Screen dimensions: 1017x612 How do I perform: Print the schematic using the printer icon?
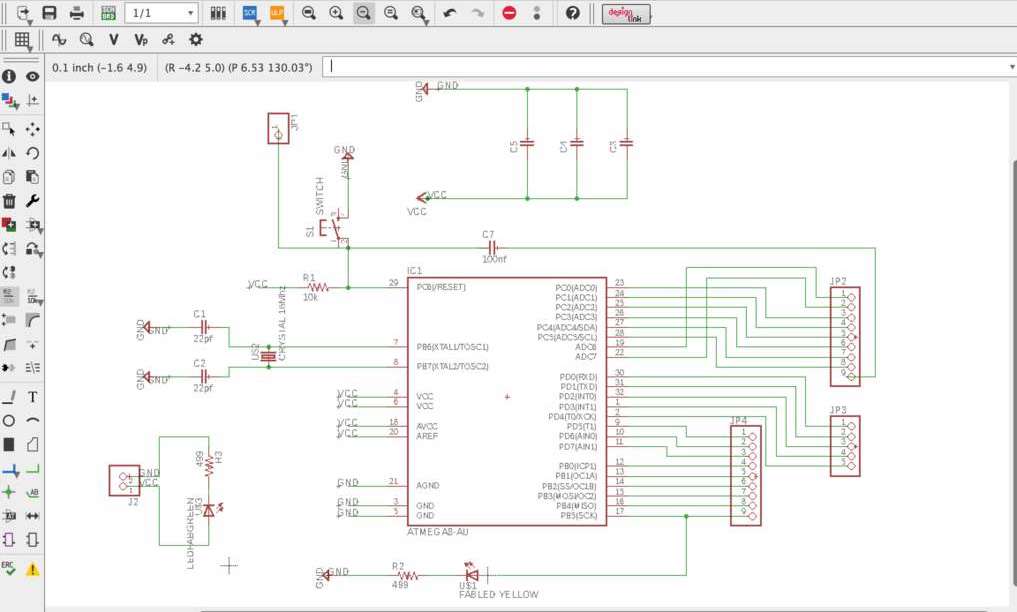77,13
